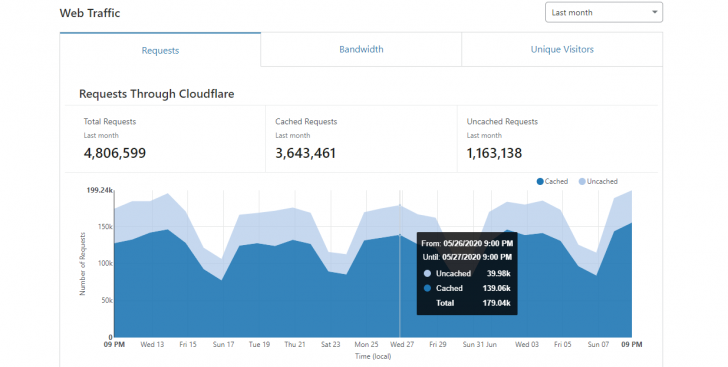Click the dark blue Cached legend dot

click(540, 182)
